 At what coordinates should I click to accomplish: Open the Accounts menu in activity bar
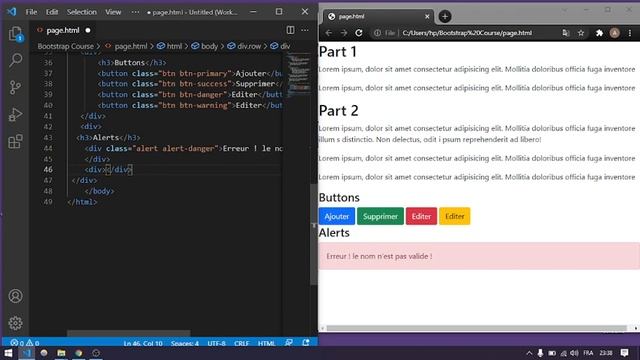(x=16, y=296)
